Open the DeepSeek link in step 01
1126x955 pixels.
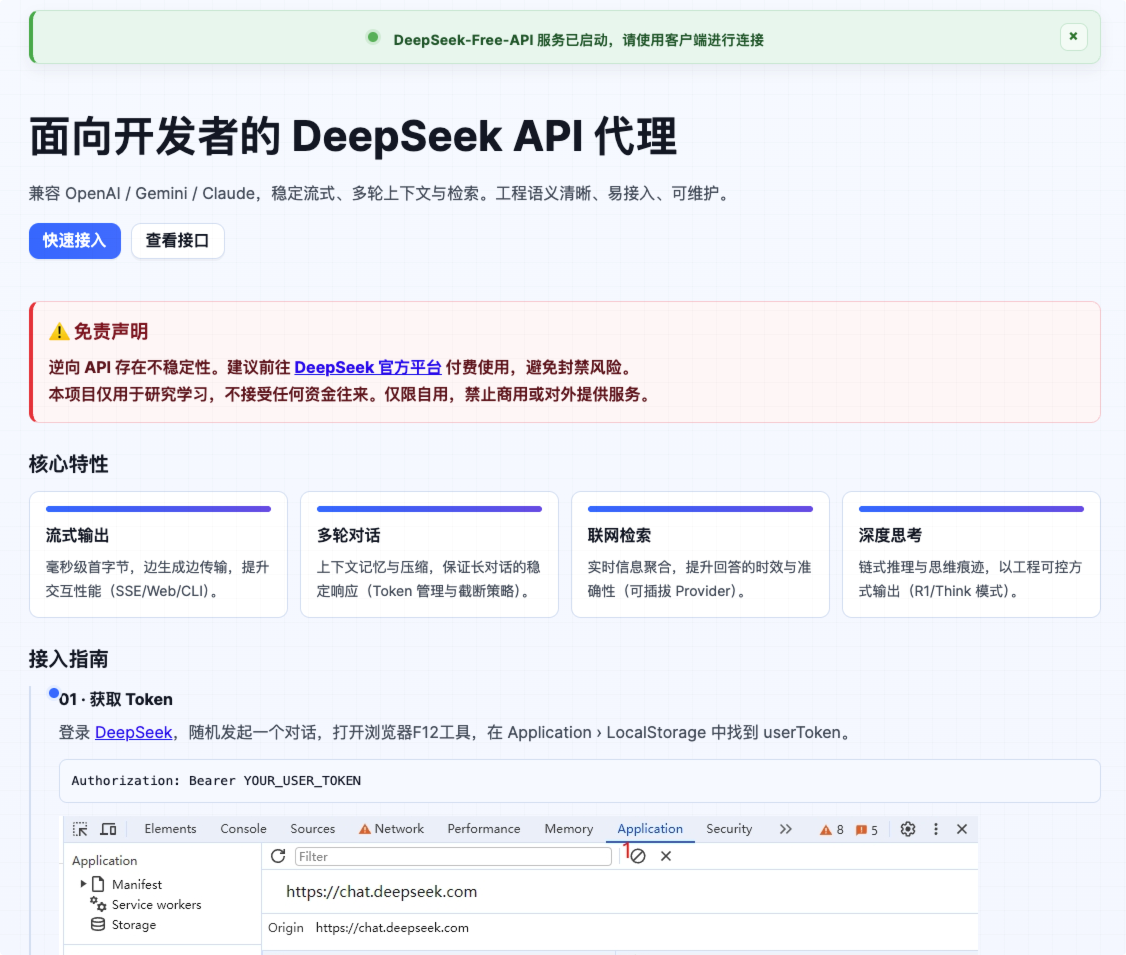point(134,732)
